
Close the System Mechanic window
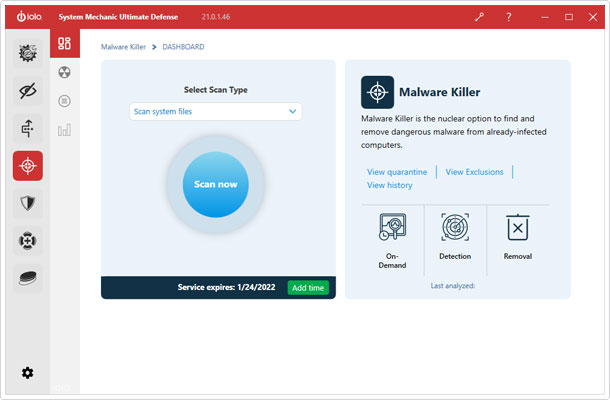[x=593, y=17]
